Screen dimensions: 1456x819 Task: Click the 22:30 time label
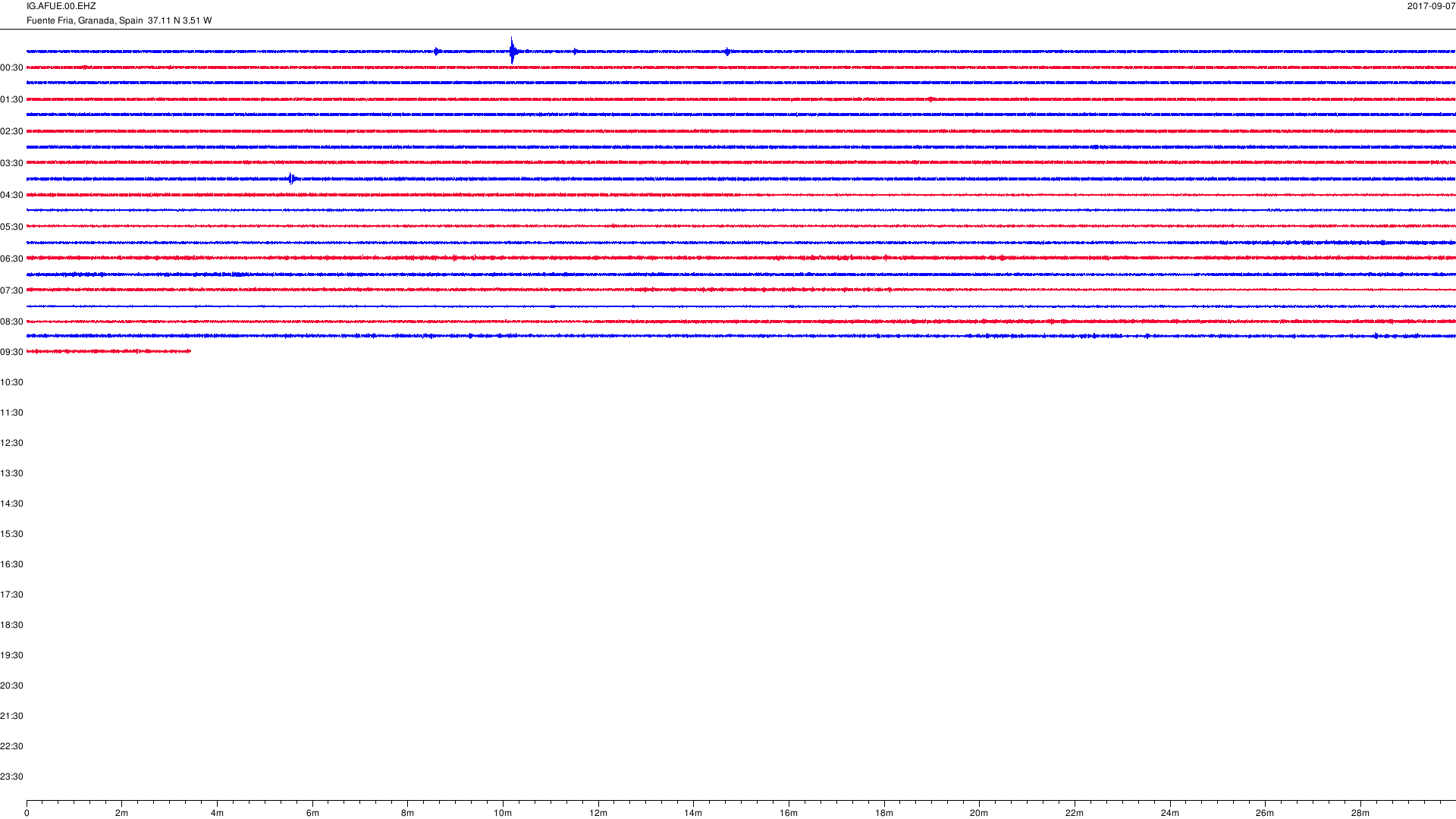11,746
